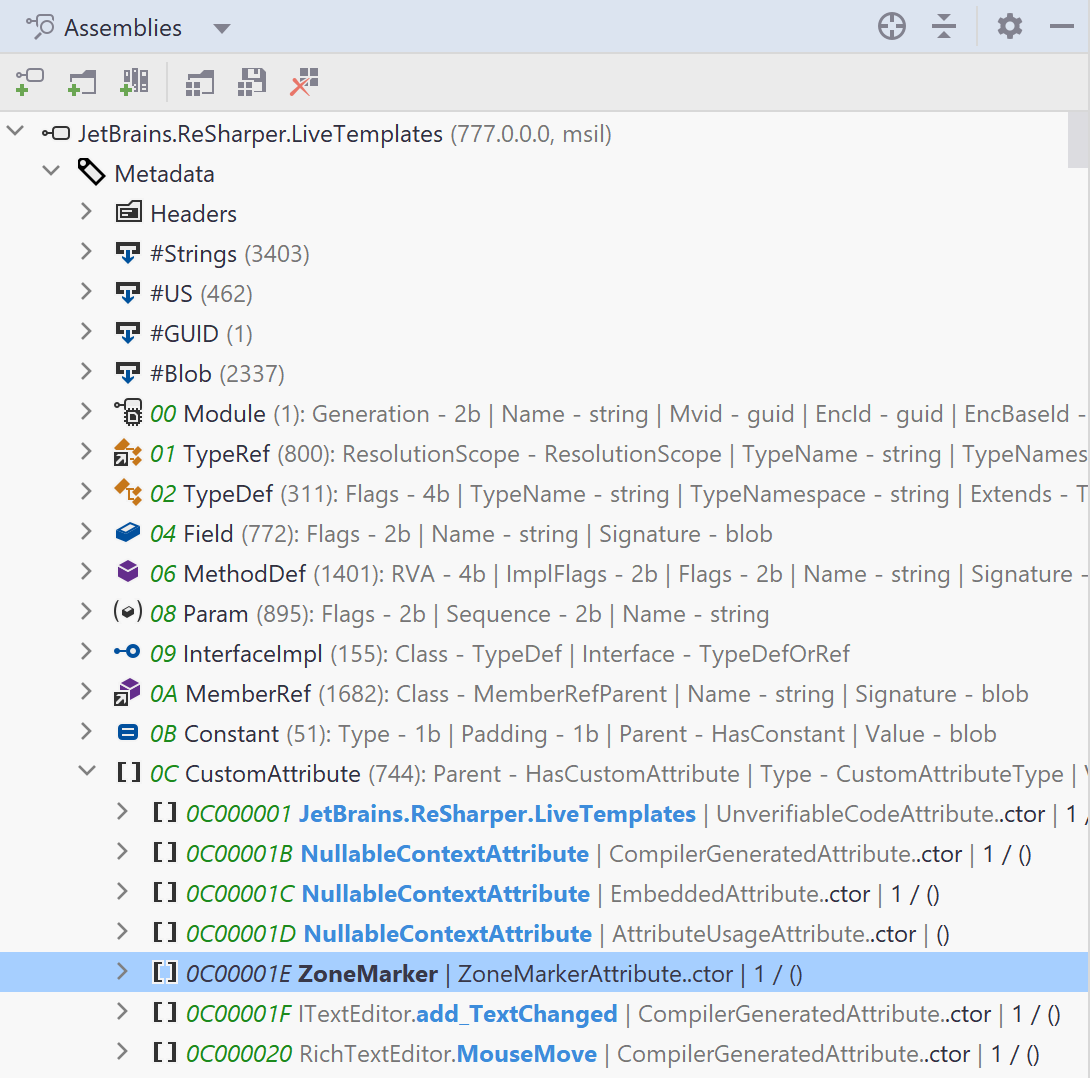
Task: Expand the #Blob heap node
Action: [87, 372]
